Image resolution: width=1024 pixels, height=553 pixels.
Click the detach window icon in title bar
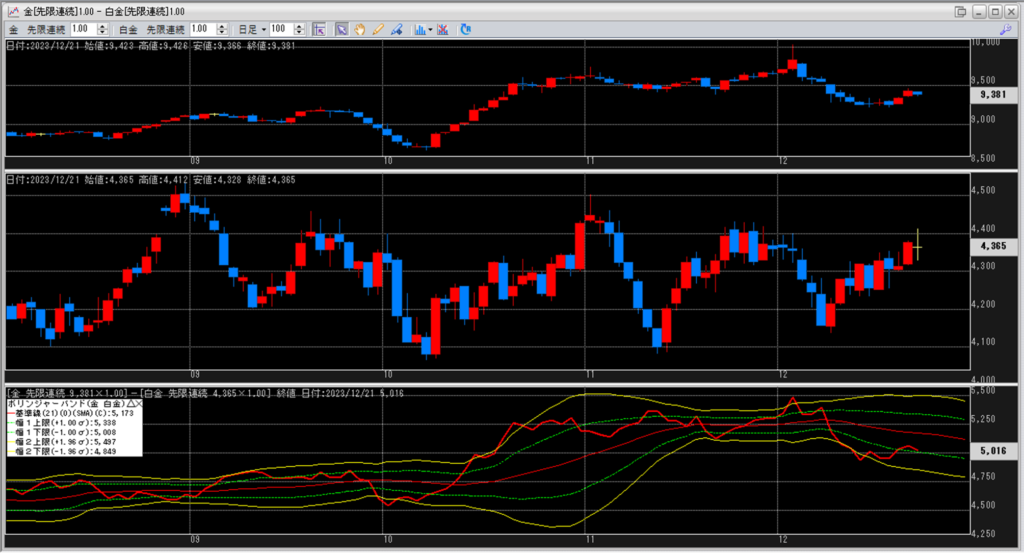[961, 11]
